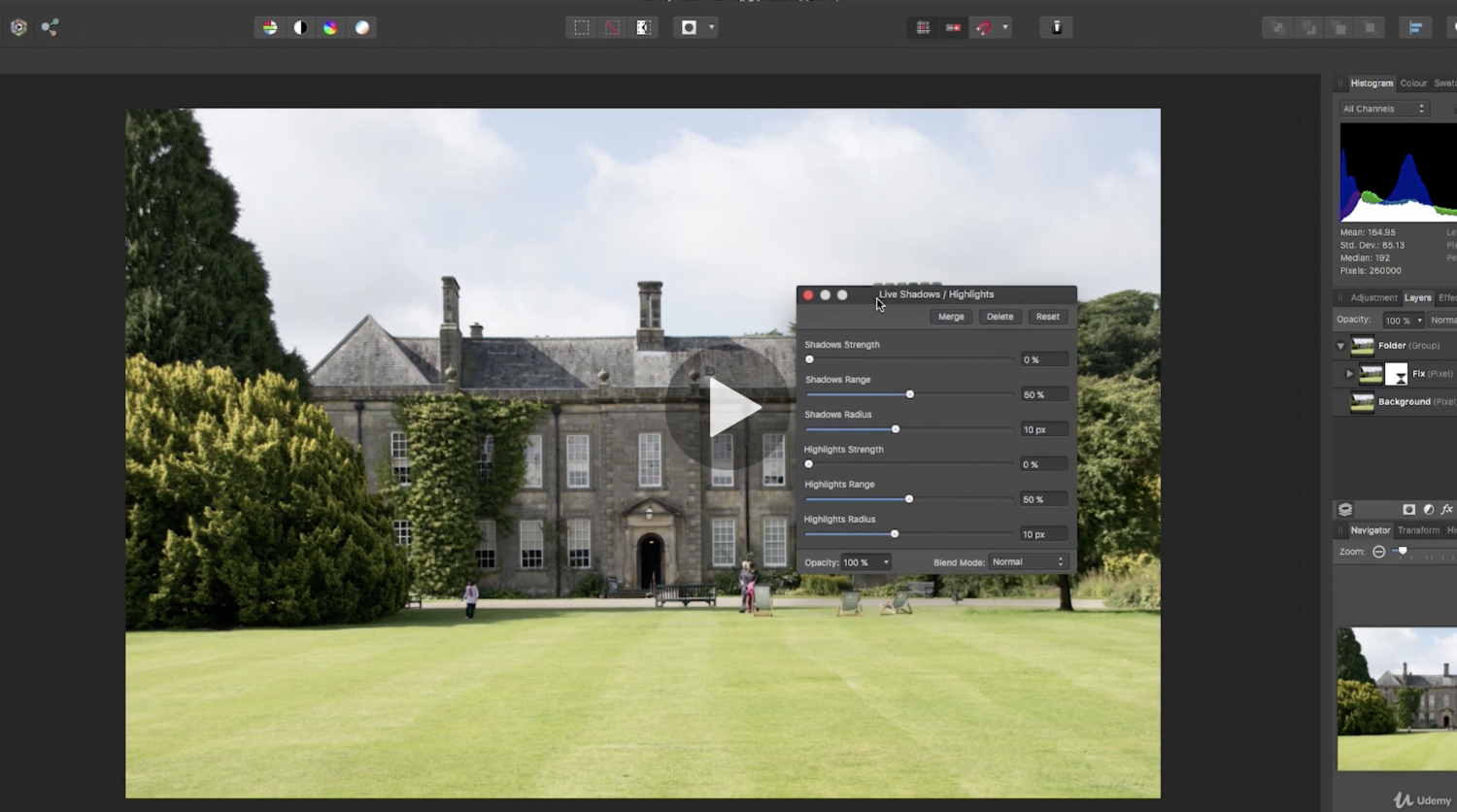
Task: Click the trash can delete icon
Action: [1057, 27]
